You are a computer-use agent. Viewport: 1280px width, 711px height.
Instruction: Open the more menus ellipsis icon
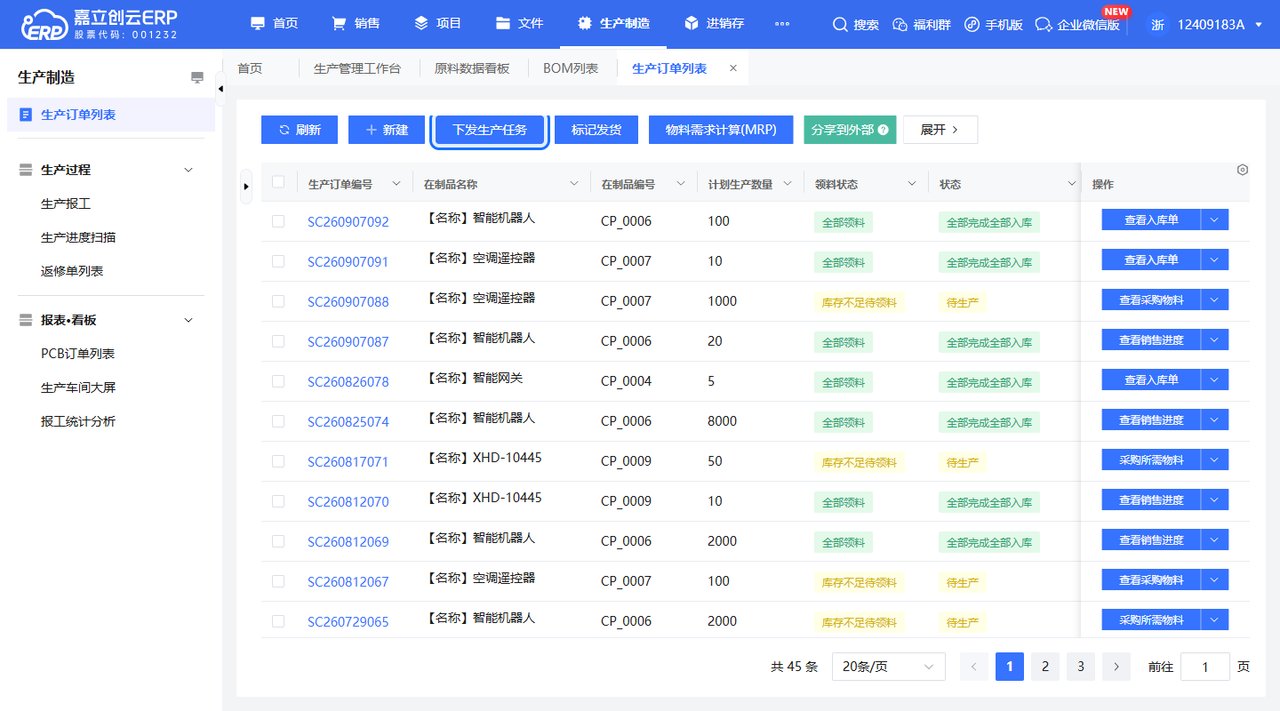click(x=782, y=24)
